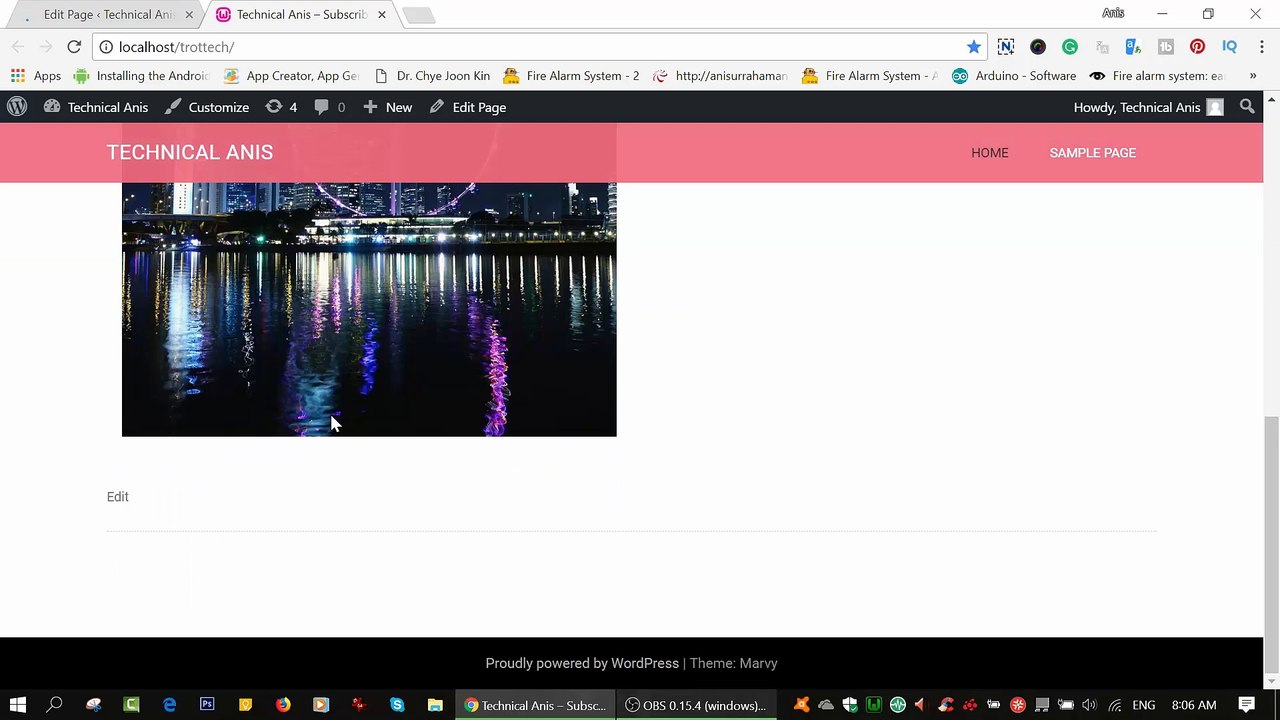This screenshot has width=1280, height=720.
Task: Click the TECHNICAL ANIS site title
Action: tap(190, 152)
